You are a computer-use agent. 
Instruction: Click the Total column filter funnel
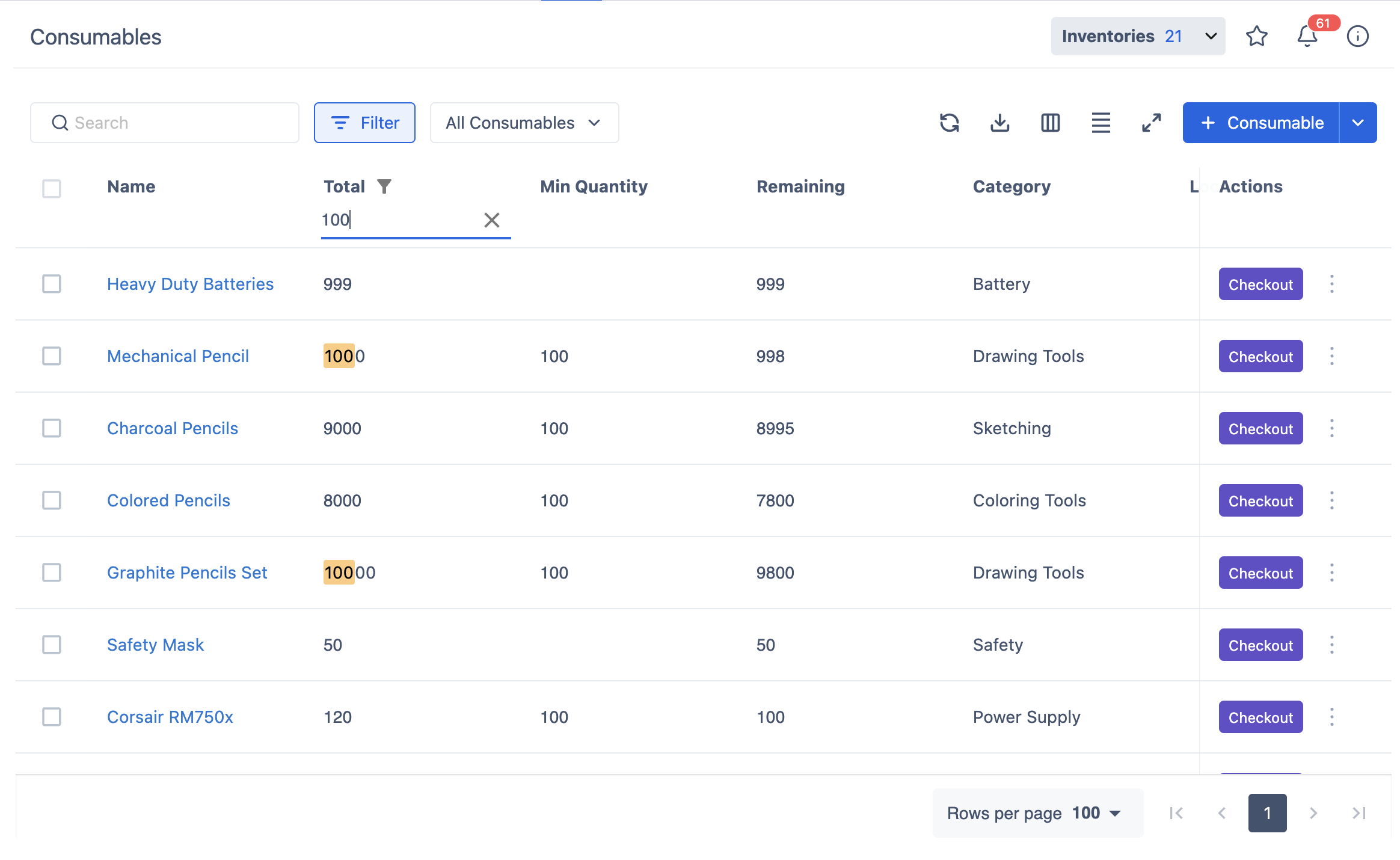point(384,186)
